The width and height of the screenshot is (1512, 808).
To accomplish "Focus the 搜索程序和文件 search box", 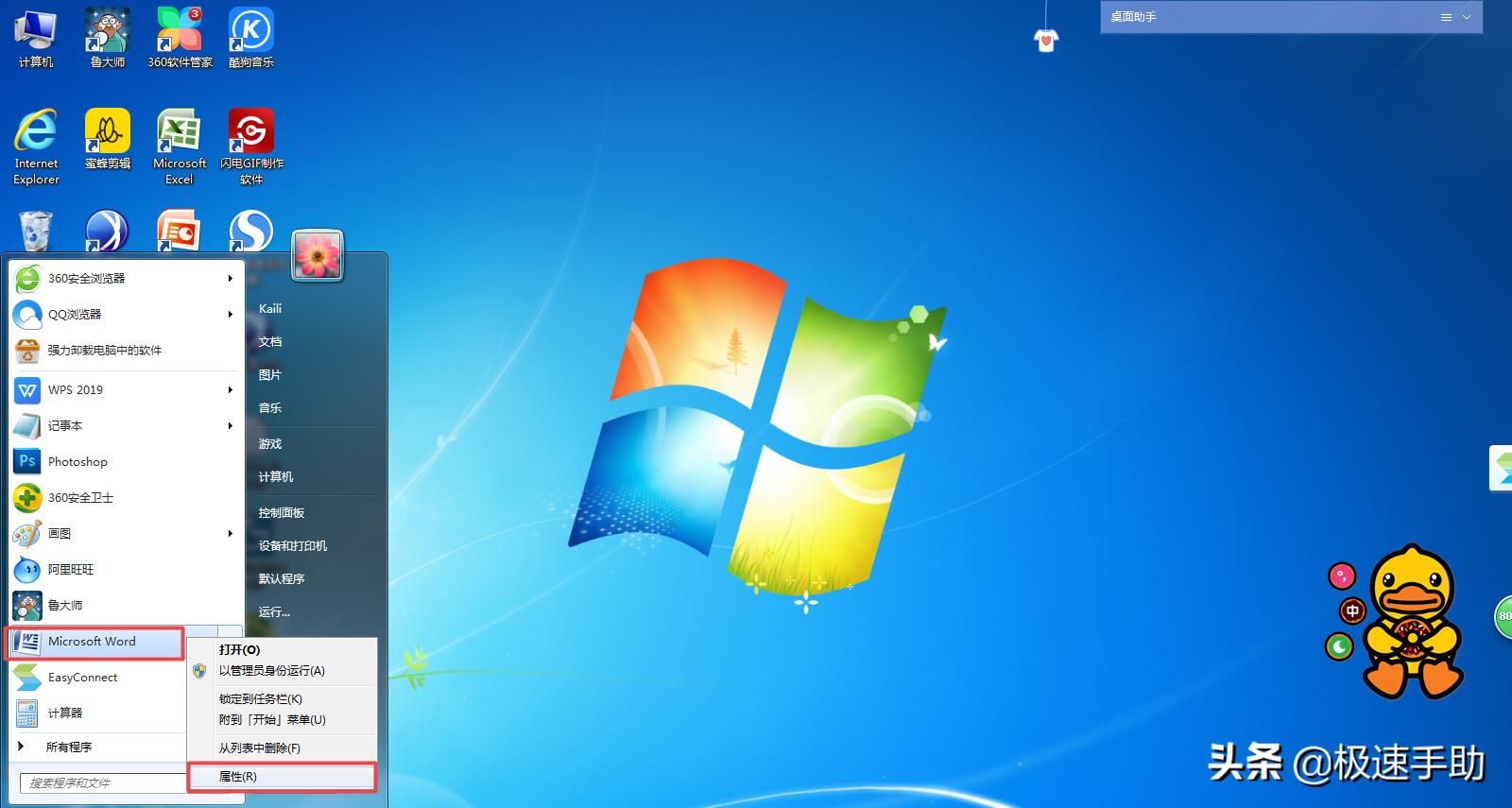I will click(x=103, y=783).
